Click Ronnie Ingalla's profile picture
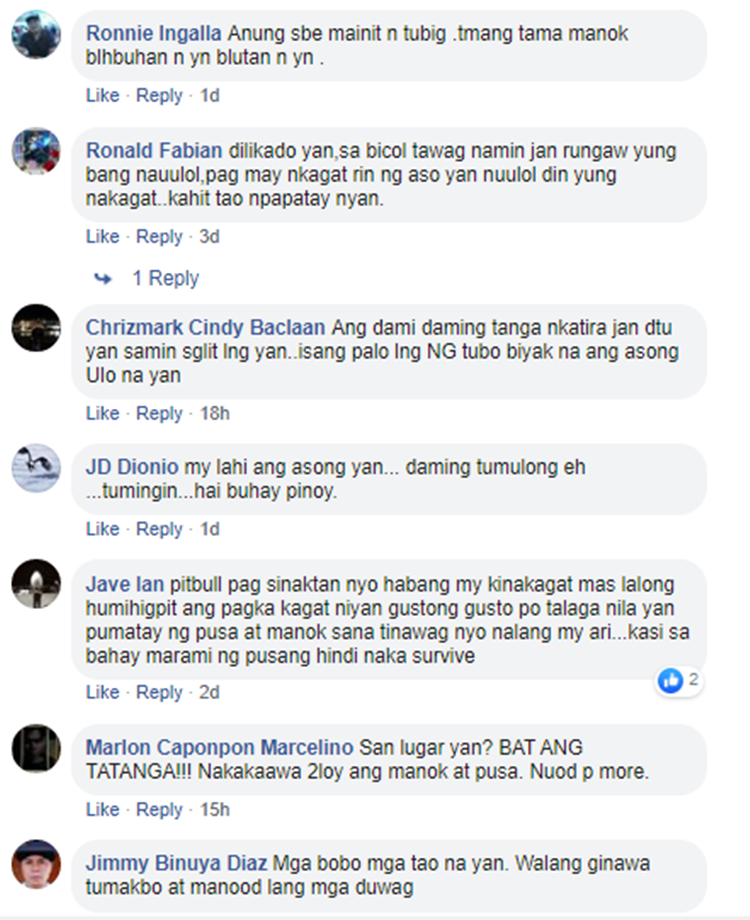The height and width of the screenshot is (920, 750). click(x=36, y=34)
